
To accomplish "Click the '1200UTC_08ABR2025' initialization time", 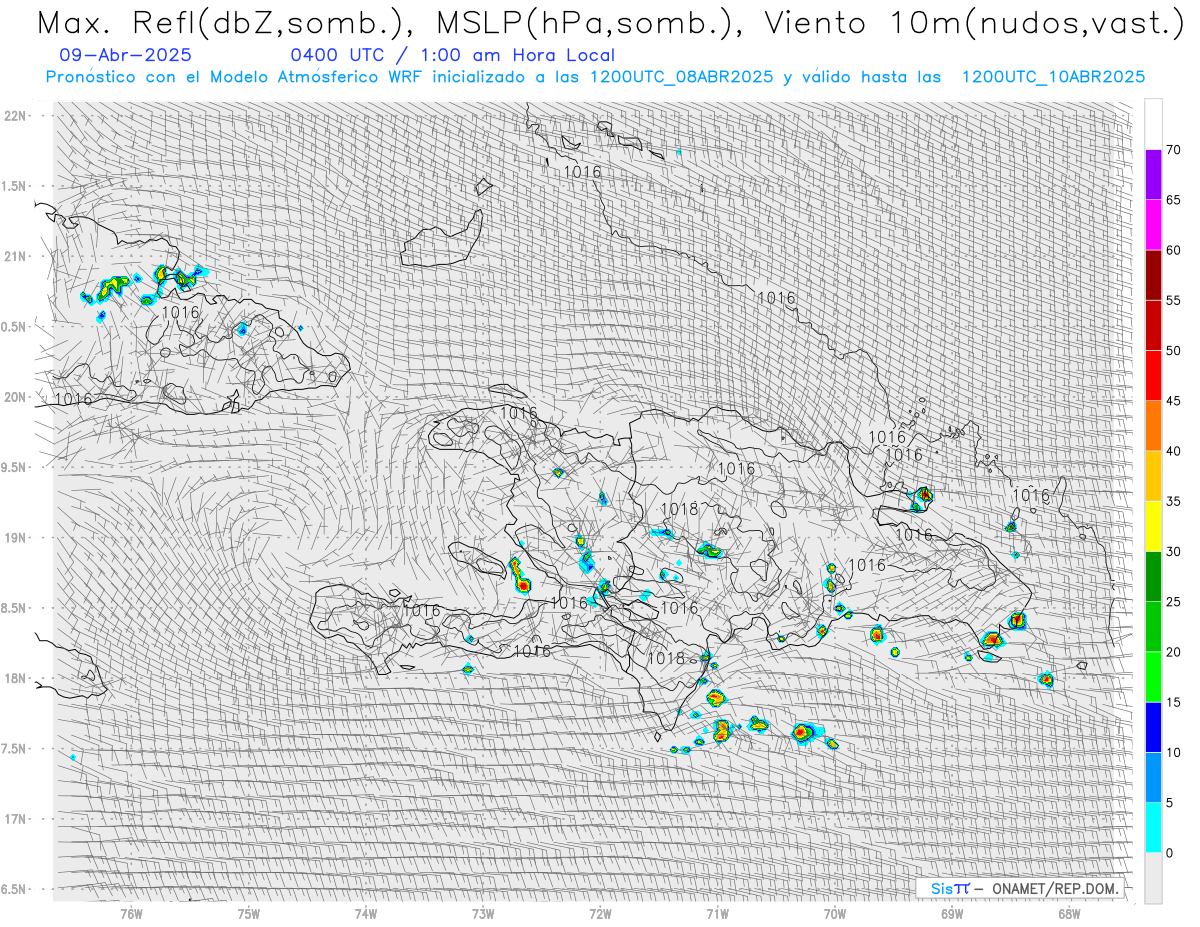I will [681, 77].
